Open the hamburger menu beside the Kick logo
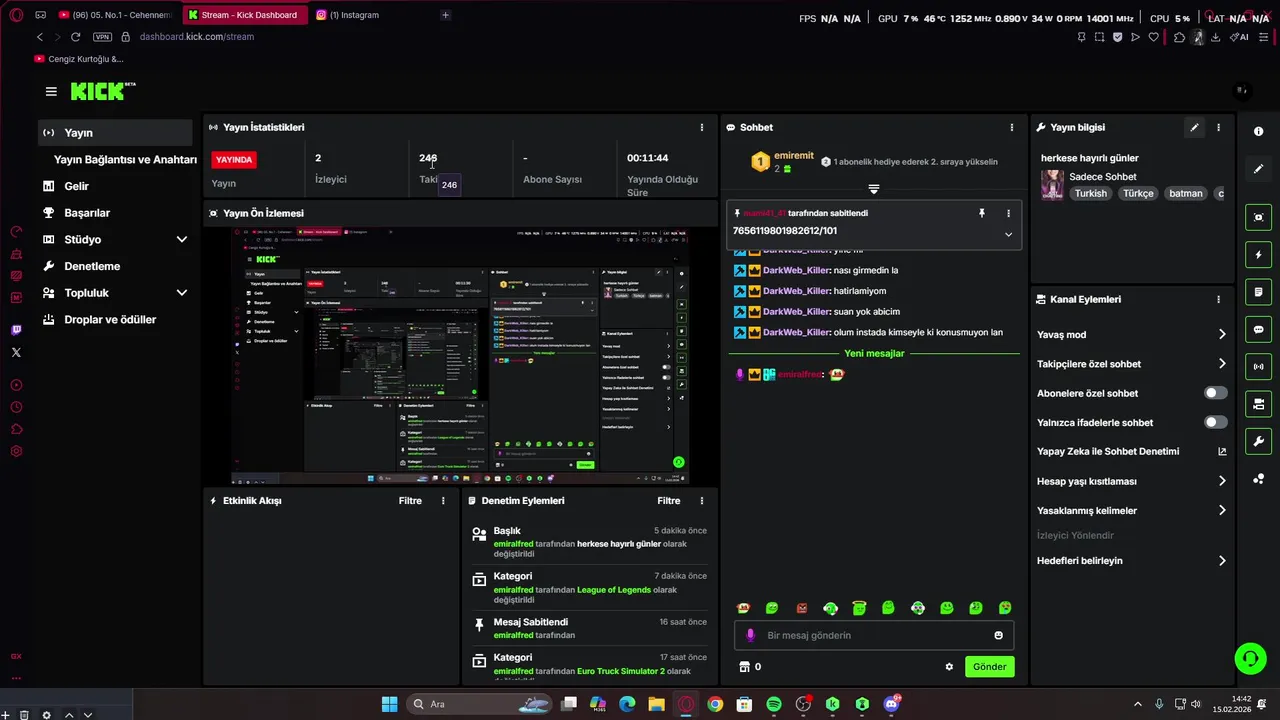1280x720 pixels. tap(51, 91)
